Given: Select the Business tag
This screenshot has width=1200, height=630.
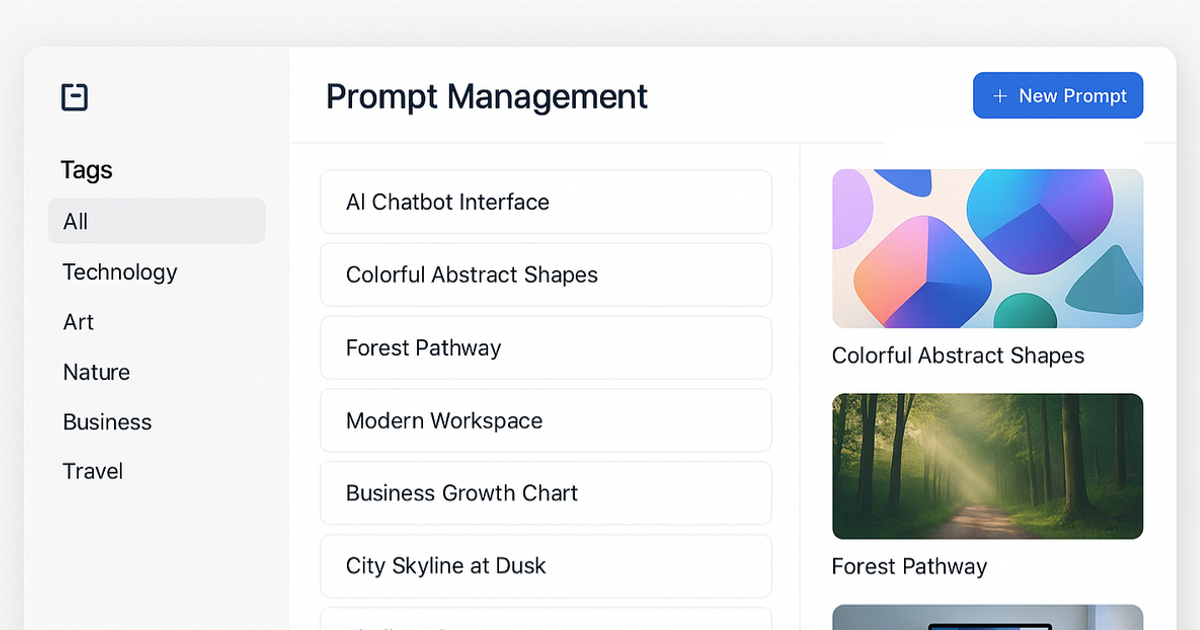Looking at the screenshot, I should pyautogui.click(x=107, y=422).
